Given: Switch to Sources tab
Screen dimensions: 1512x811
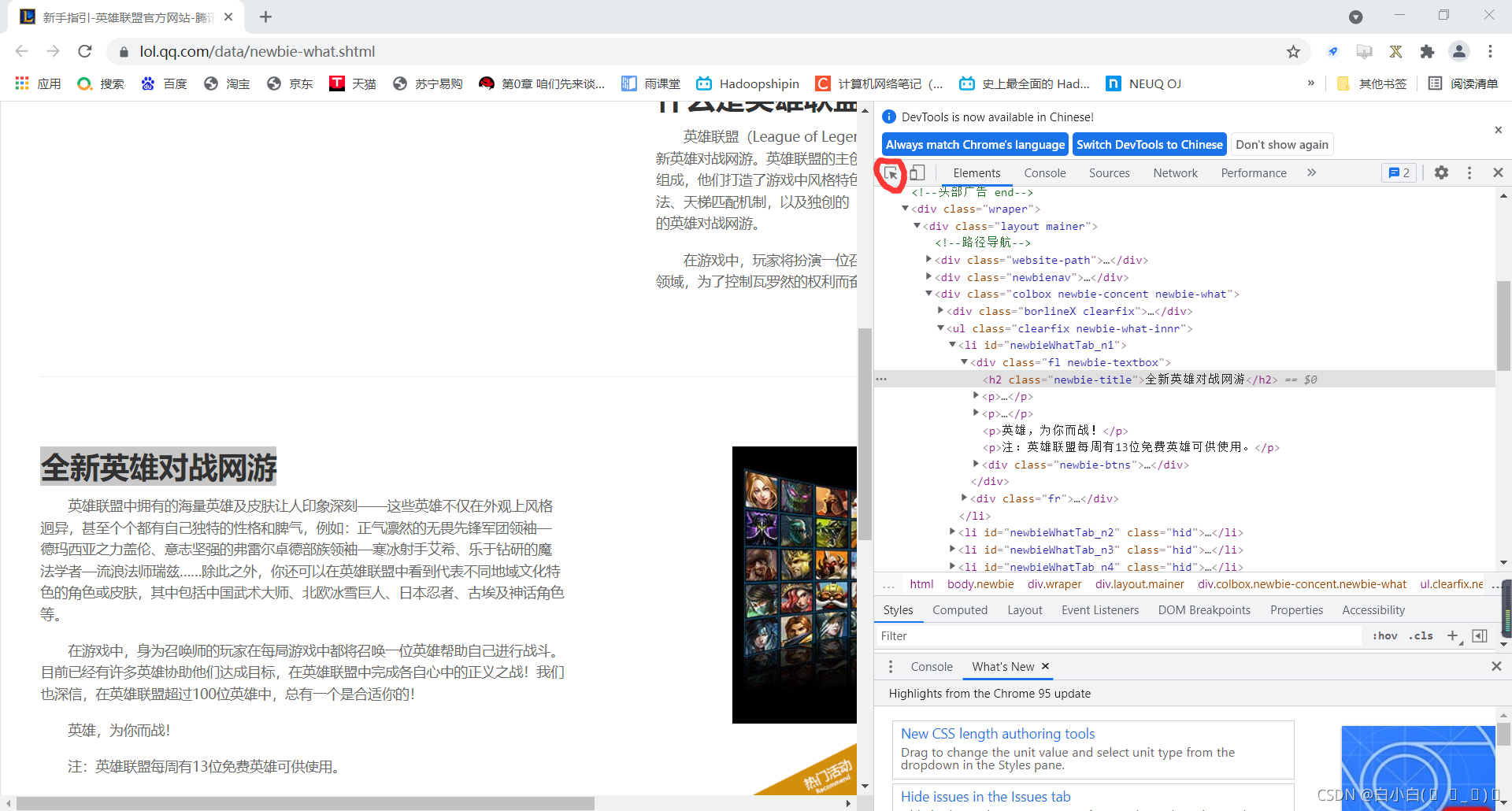Looking at the screenshot, I should coord(1109,172).
